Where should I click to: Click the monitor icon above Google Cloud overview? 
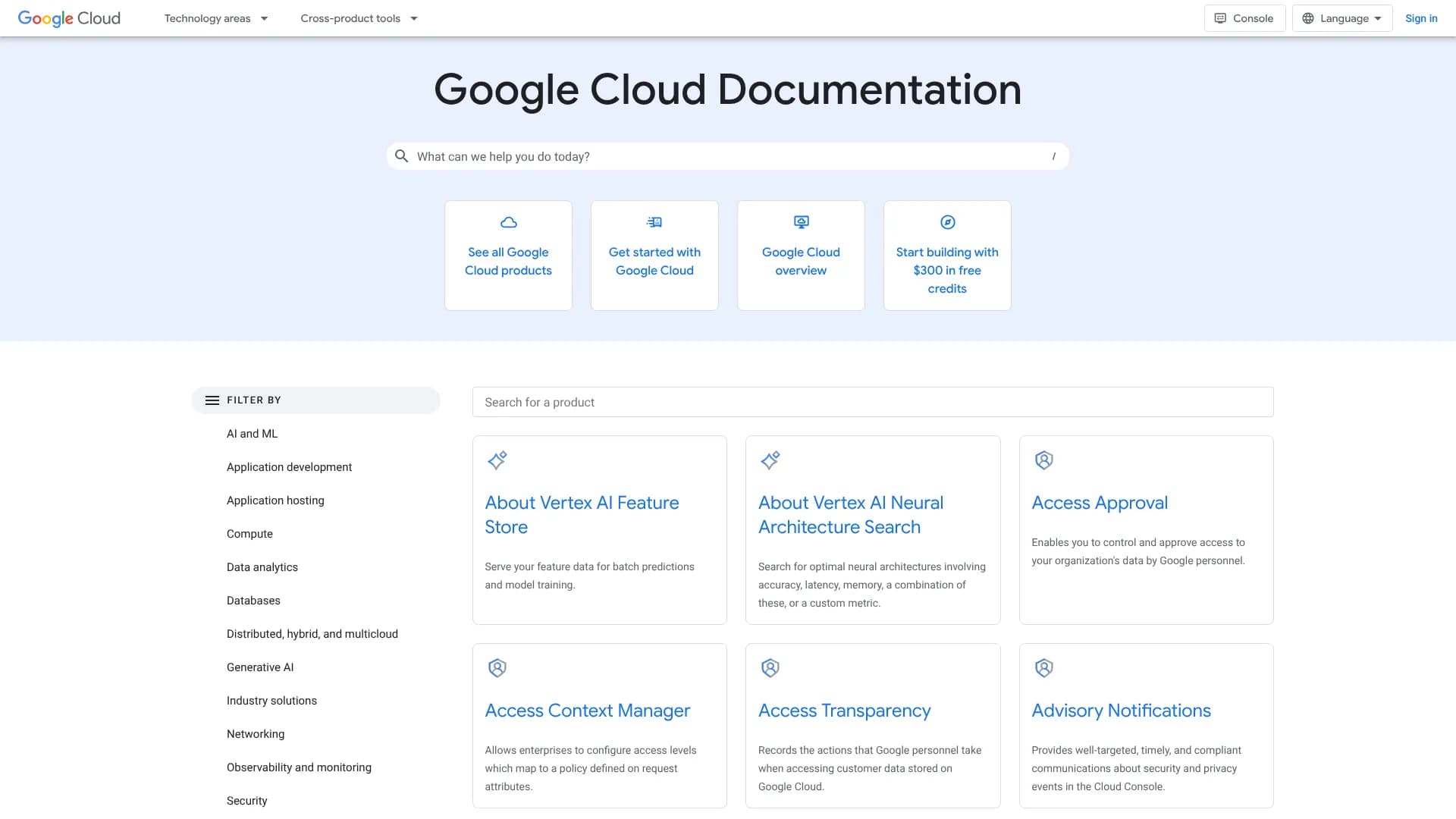pos(801,222)
